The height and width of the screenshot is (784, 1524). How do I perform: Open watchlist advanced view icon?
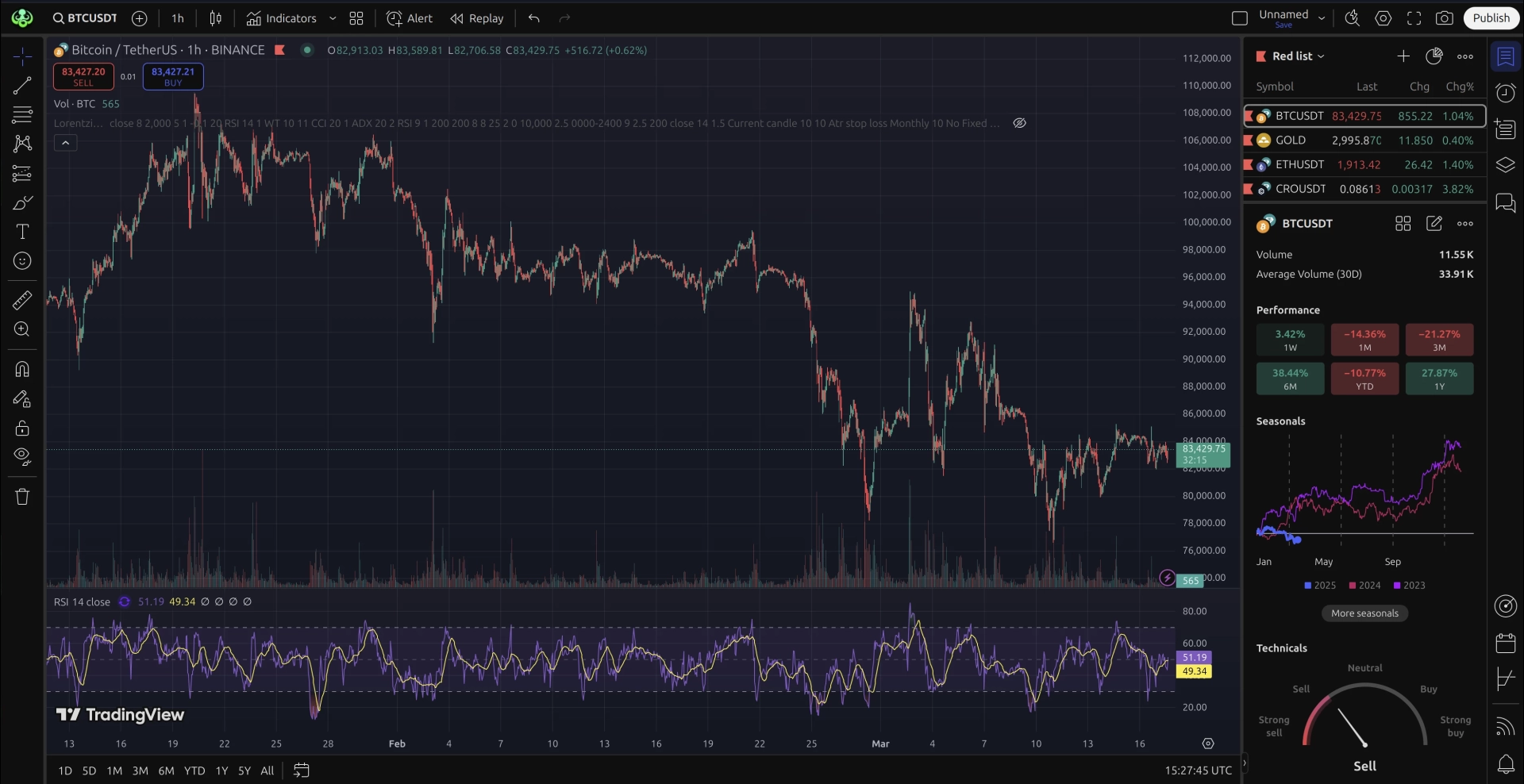[1434, 56]
